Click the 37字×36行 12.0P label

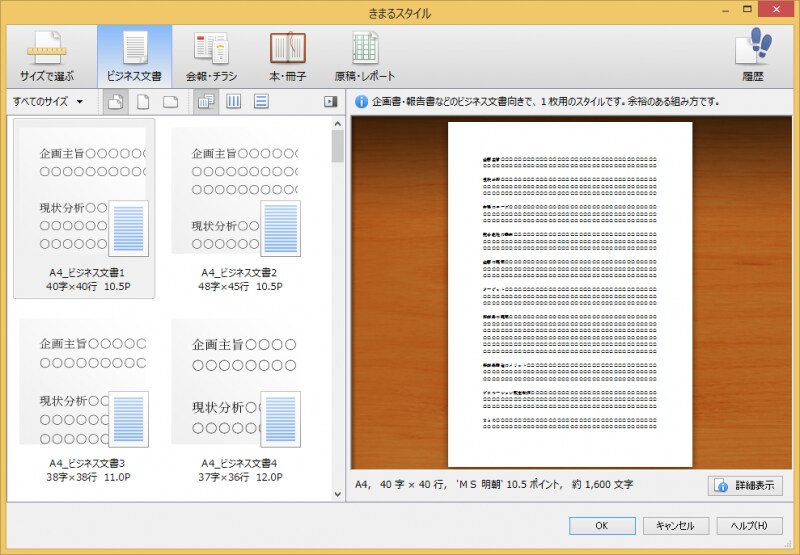[240, 477]
